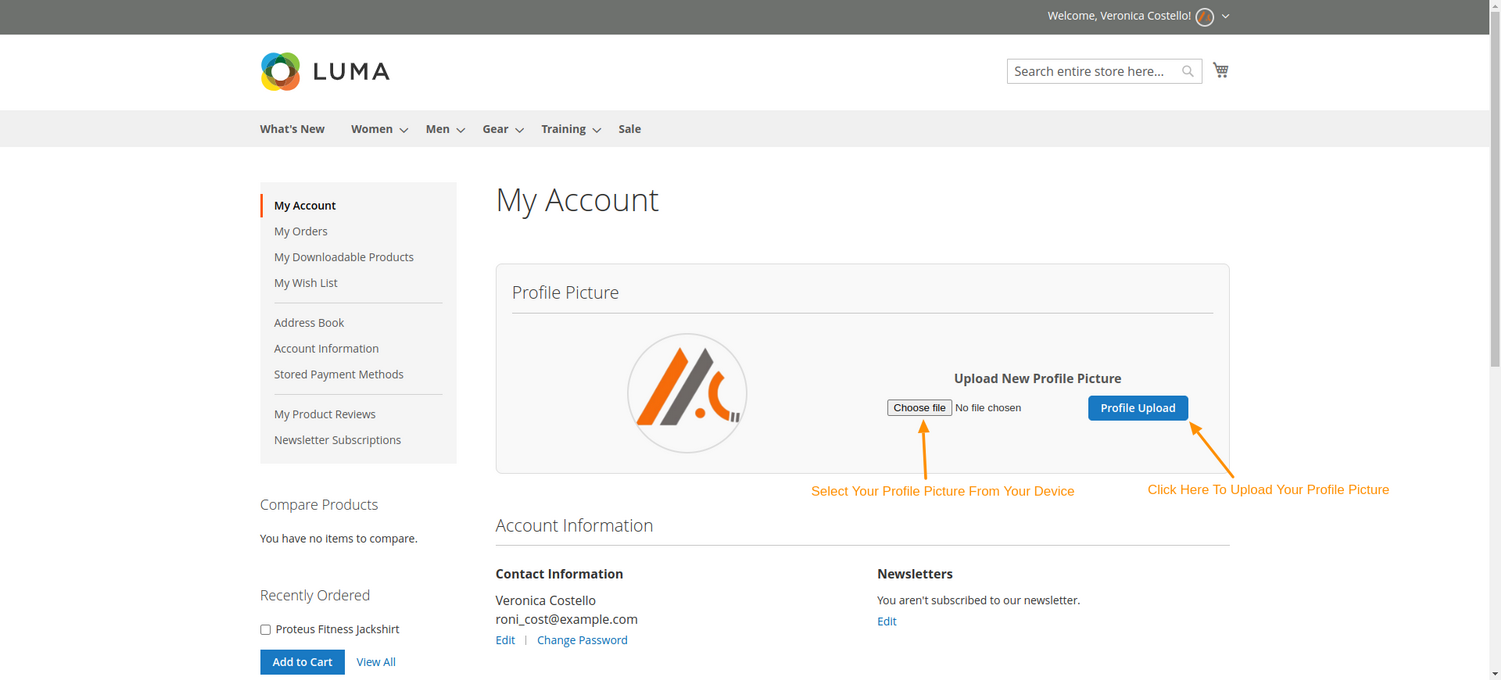This screenshot has height=680, width=1501.
Task: Click the search magnifier icon
Action: [x=1186, y=71]
